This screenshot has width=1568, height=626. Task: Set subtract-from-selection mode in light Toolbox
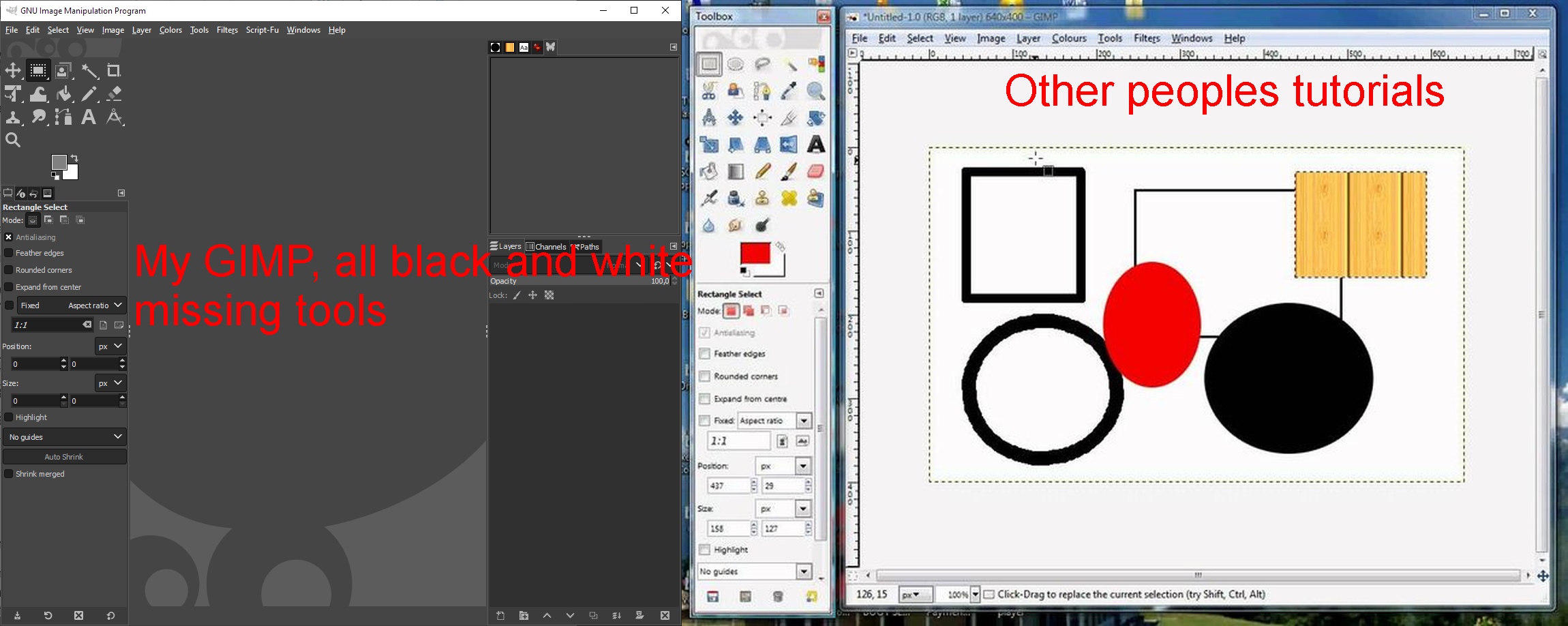(766, 311)
